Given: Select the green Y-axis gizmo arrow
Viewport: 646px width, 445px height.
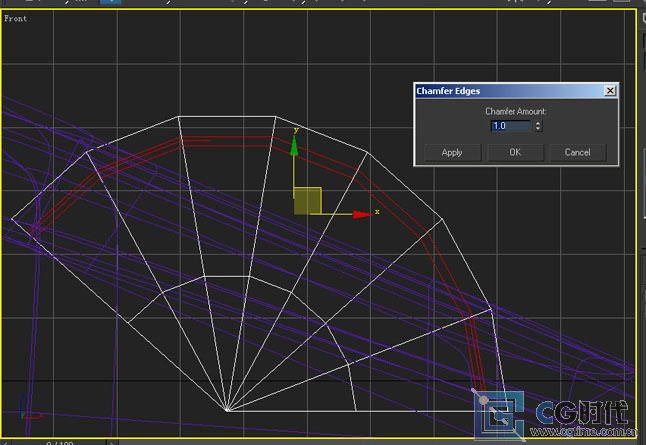Looking at the screenshot, I should click(x=294, y=146).
